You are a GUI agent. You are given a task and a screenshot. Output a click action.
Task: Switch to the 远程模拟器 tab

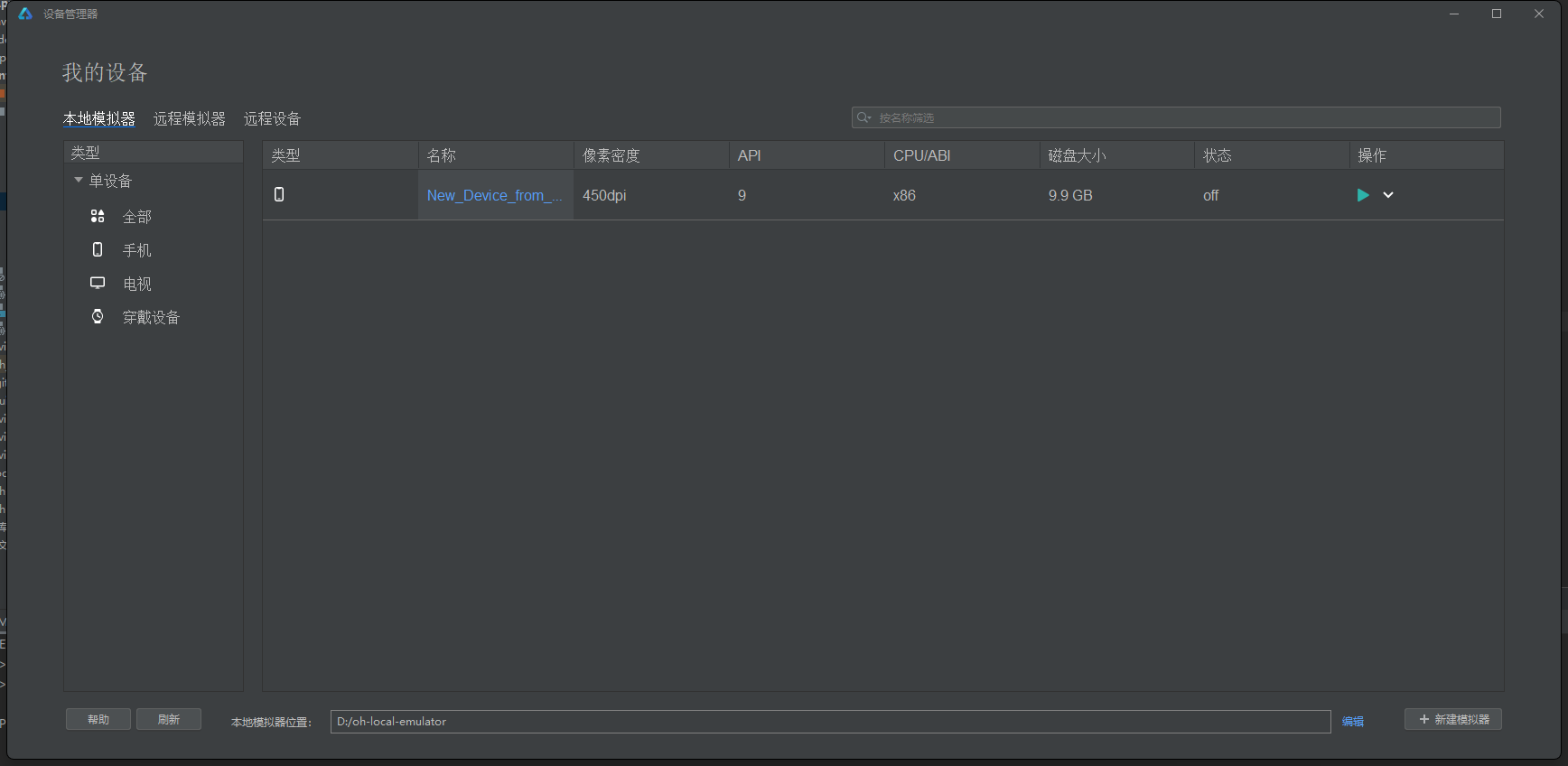(x=190, y=118)
